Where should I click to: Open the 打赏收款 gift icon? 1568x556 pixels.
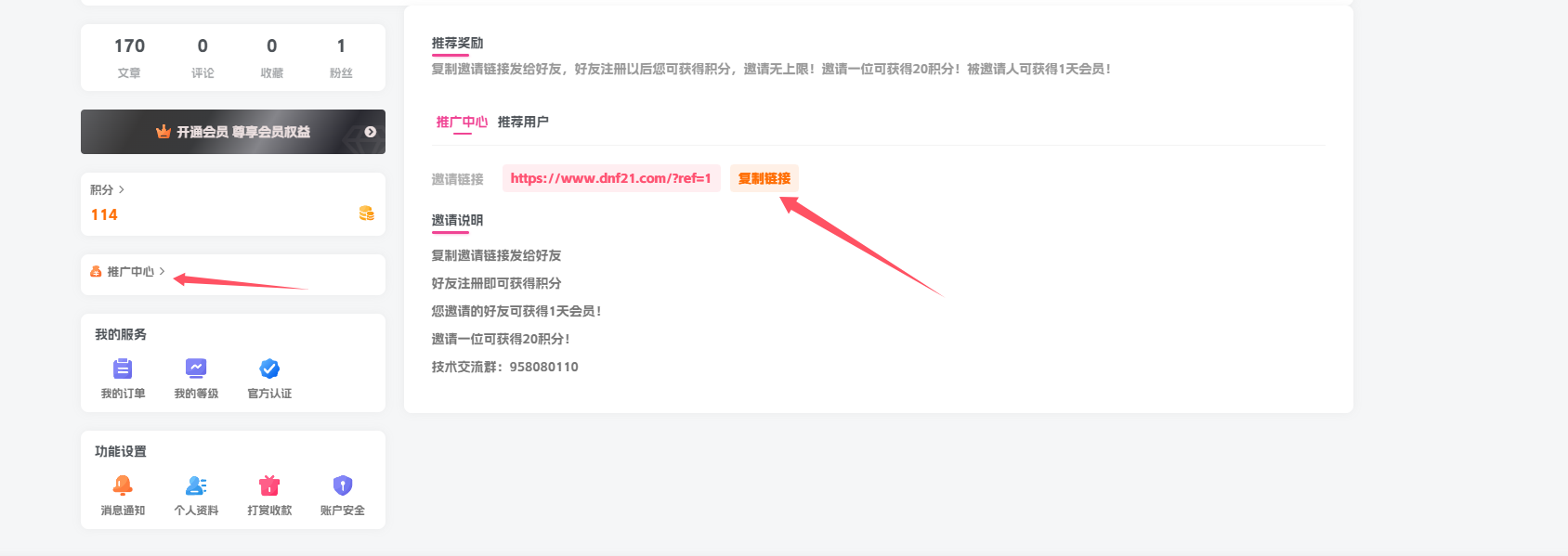(x=269, y=485)
